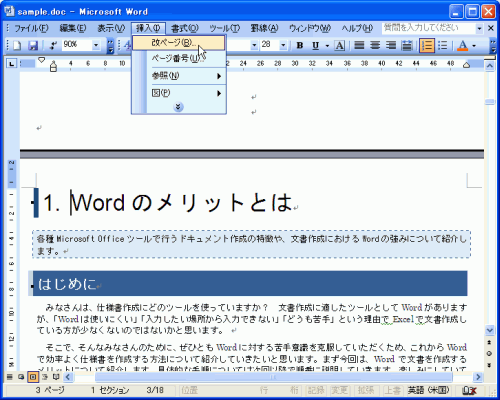The width and height of the screenshot is (500, 400).
Task: Expand the Insert menu with the double chevron
Action: 178,107
